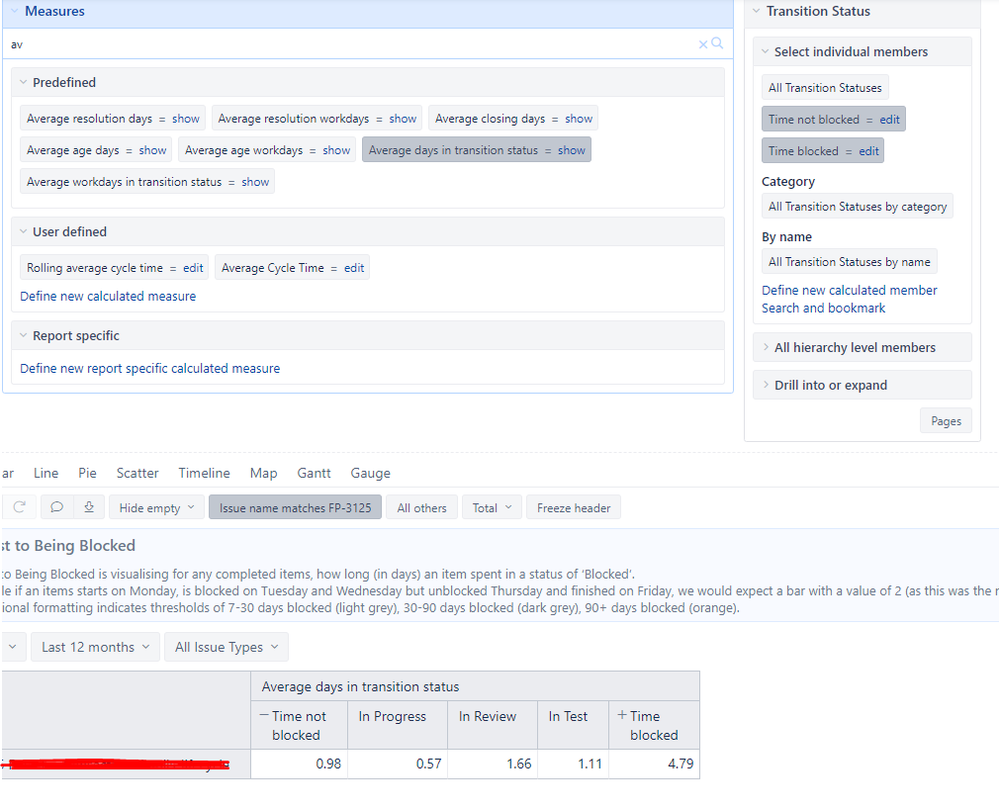Collapse Time not blocked column with minus icon
Screen dimensions: 999x804
pyautogui.click(x=264, y=715)
